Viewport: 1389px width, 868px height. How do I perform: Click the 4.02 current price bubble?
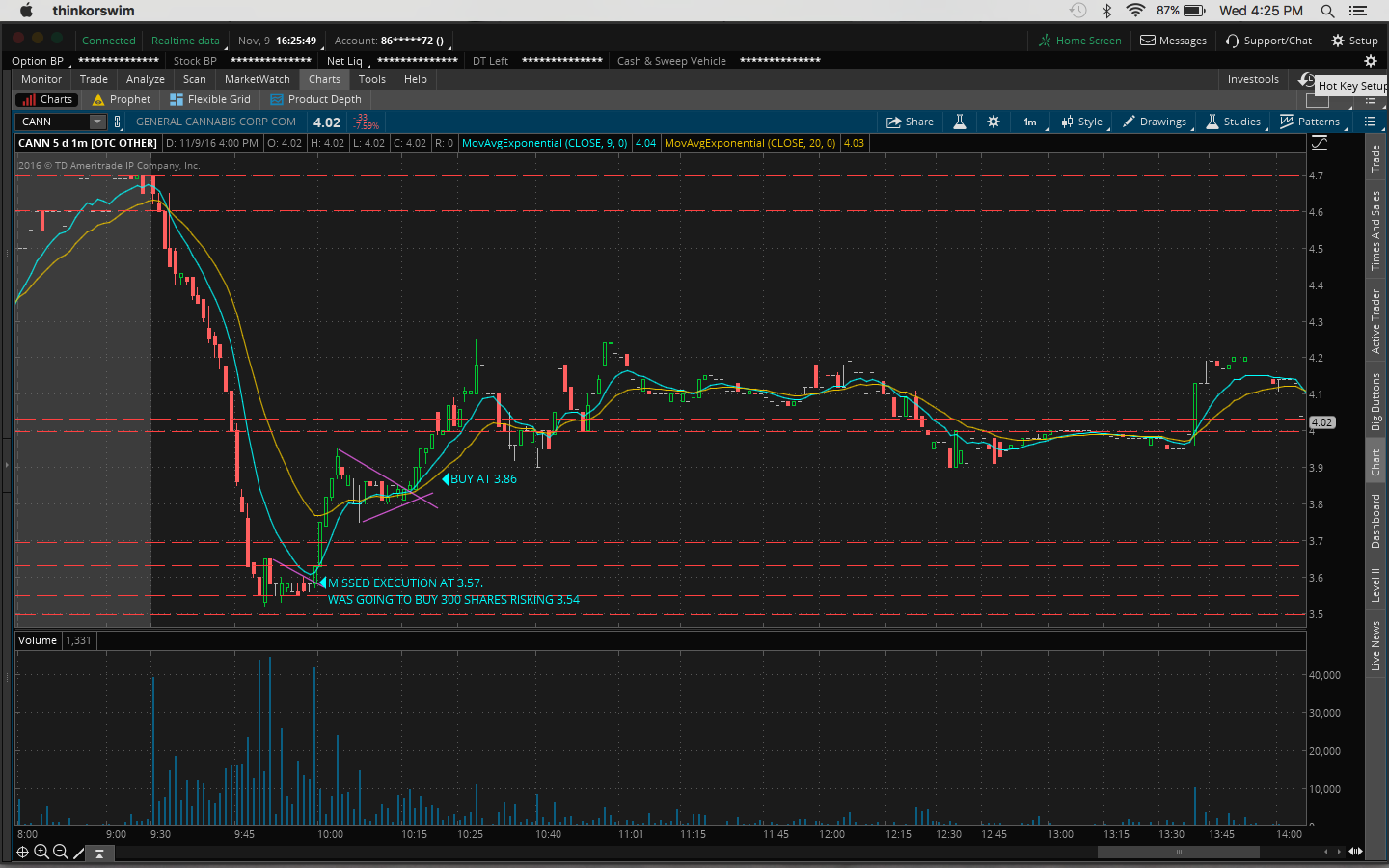(x=1321, y=422)
